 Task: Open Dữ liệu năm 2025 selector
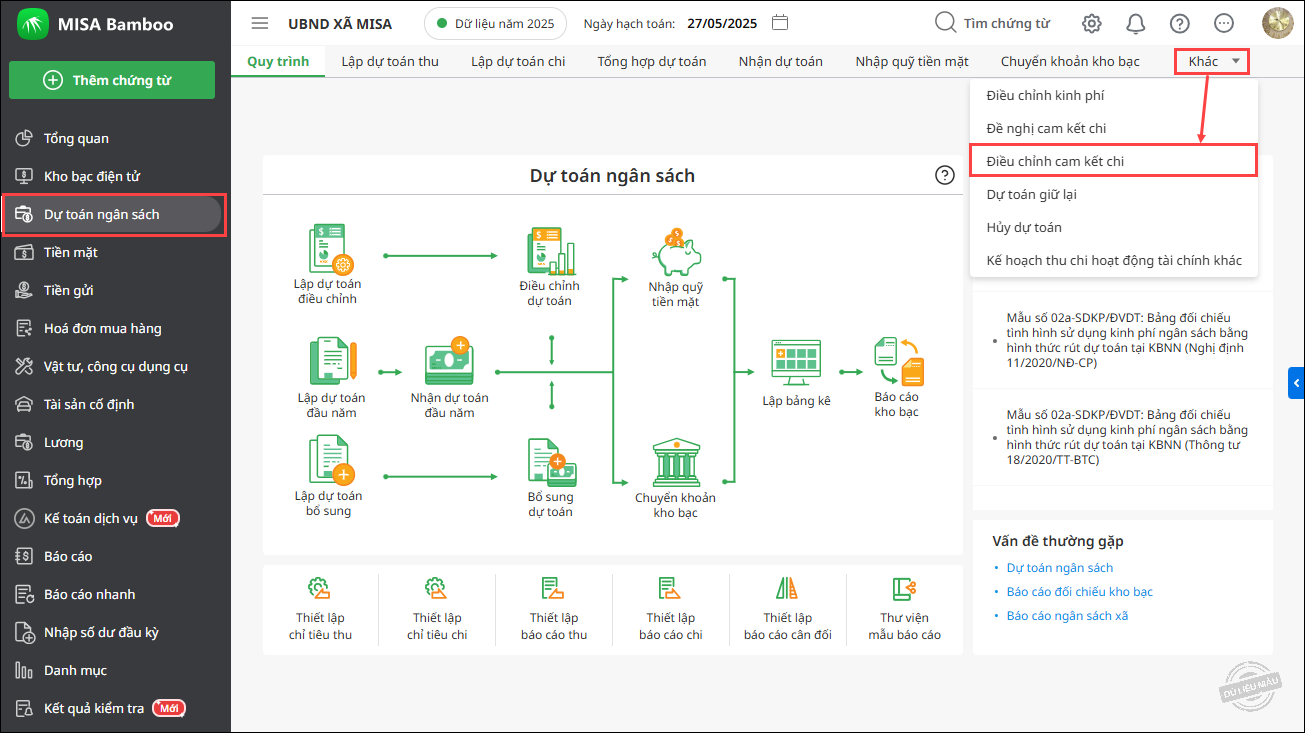coord(495,23)
